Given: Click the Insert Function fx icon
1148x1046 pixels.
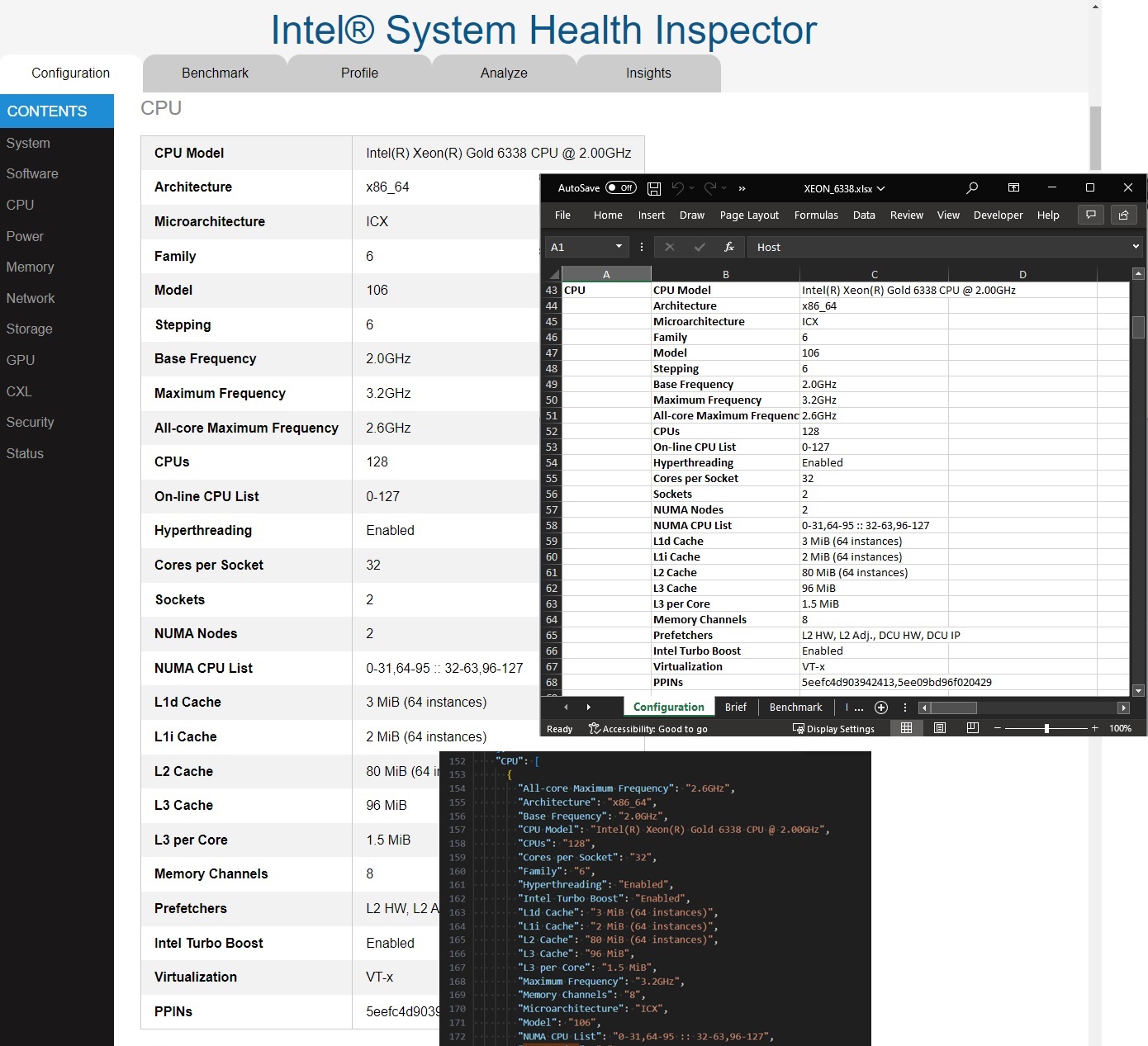Looking at the screenshot, I should pos(729,247).
